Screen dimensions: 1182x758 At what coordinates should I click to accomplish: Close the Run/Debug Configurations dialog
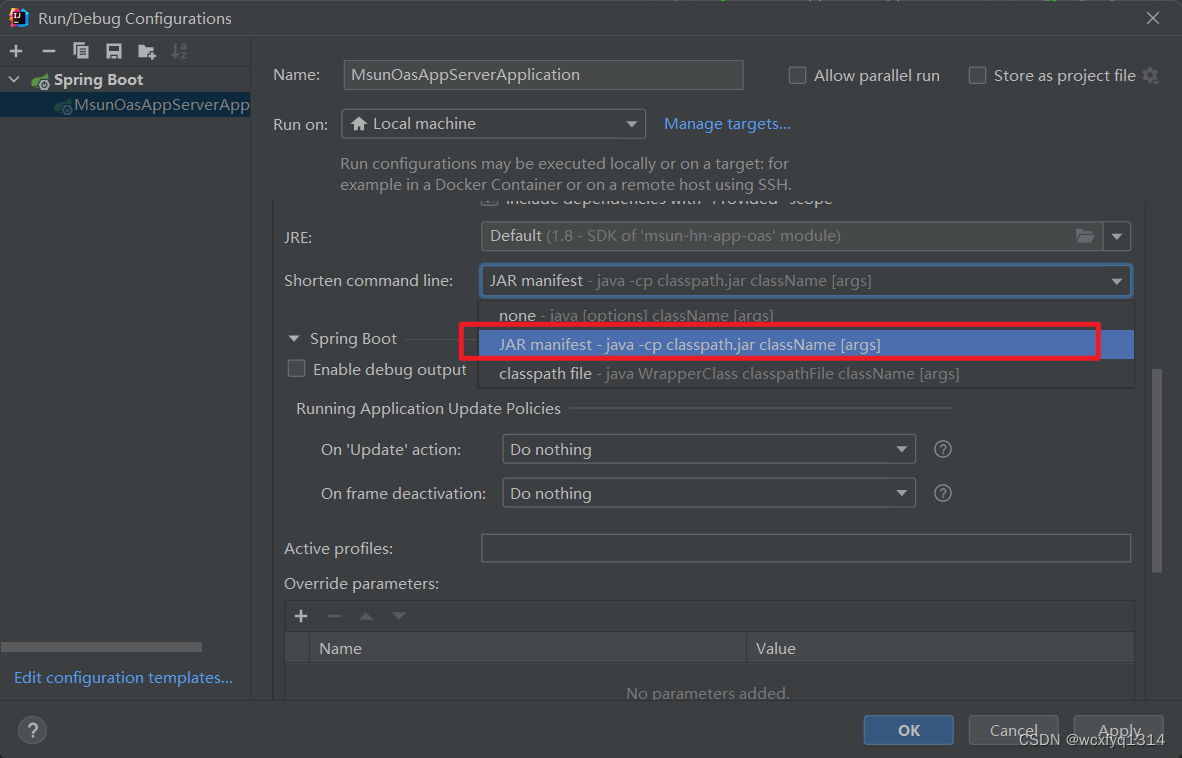[1153, 18]
